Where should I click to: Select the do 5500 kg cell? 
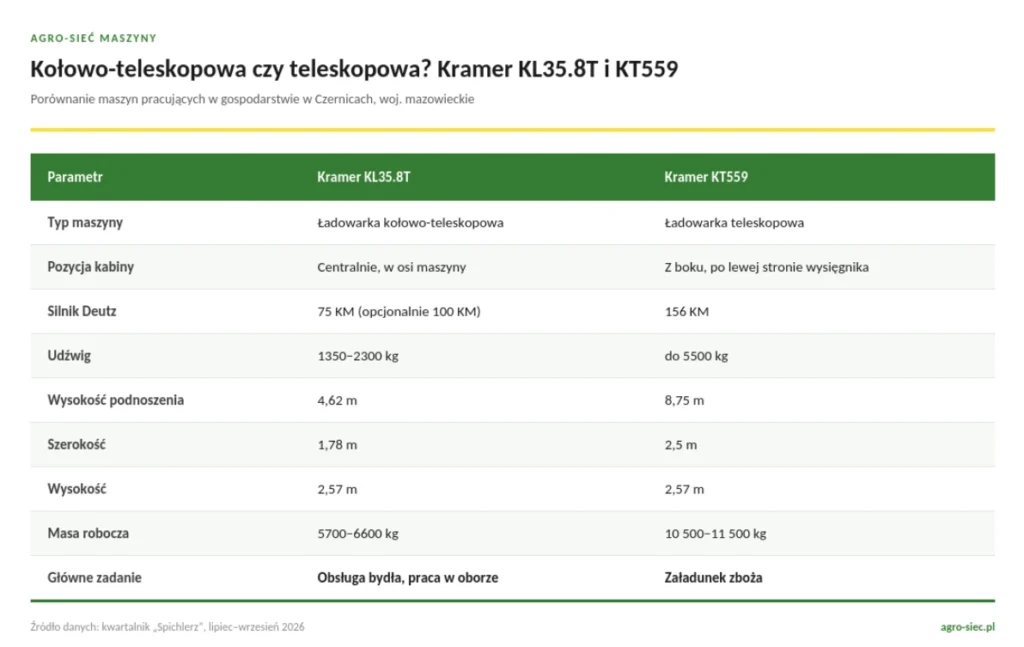click(x=696, y=356)
